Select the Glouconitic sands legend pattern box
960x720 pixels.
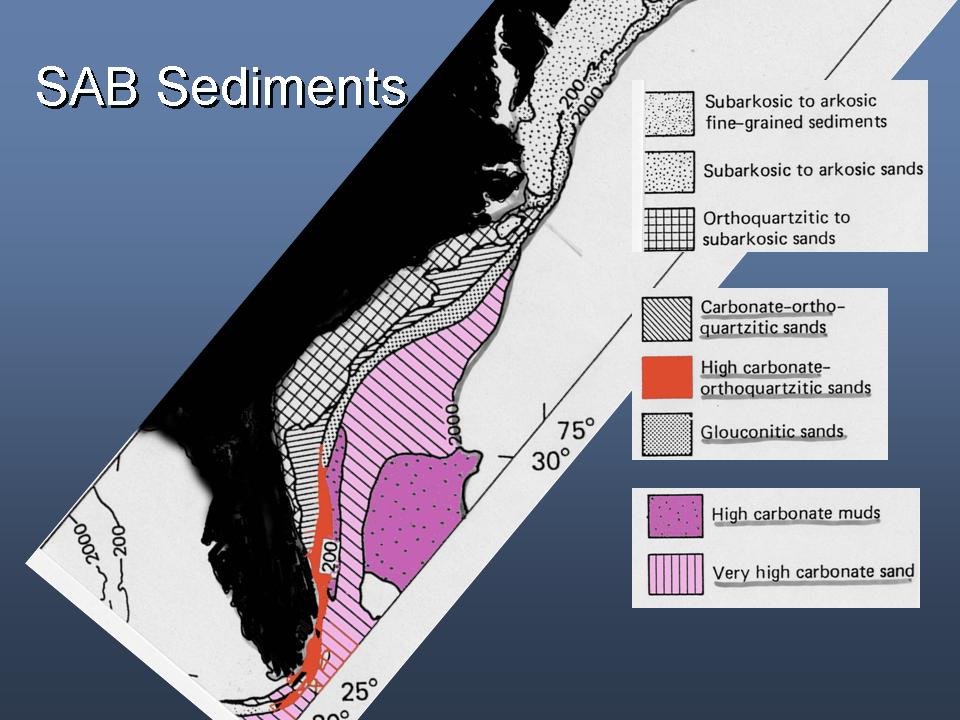666,432
